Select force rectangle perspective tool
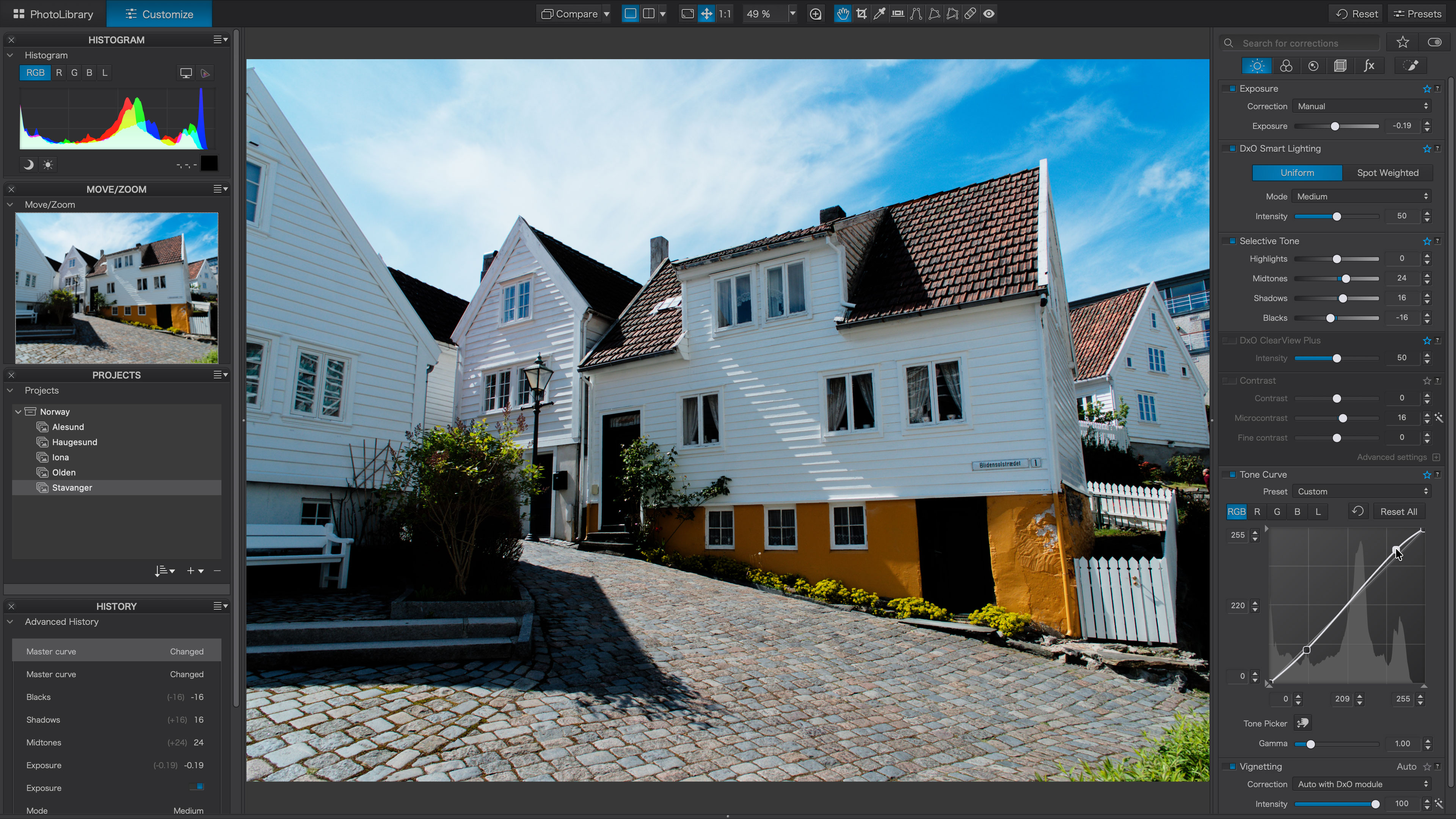The image size is (1456, 819). [x=934, y=14]
